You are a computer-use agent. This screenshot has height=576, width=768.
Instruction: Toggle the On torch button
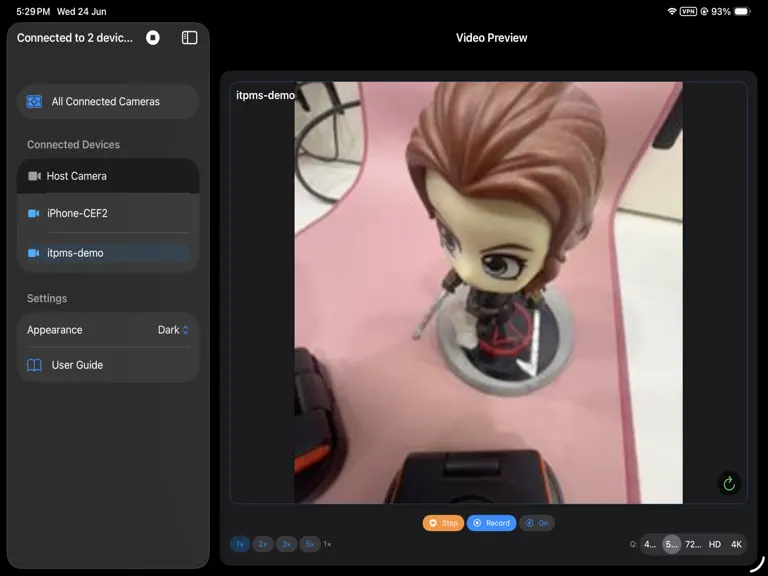click(537, 523)
